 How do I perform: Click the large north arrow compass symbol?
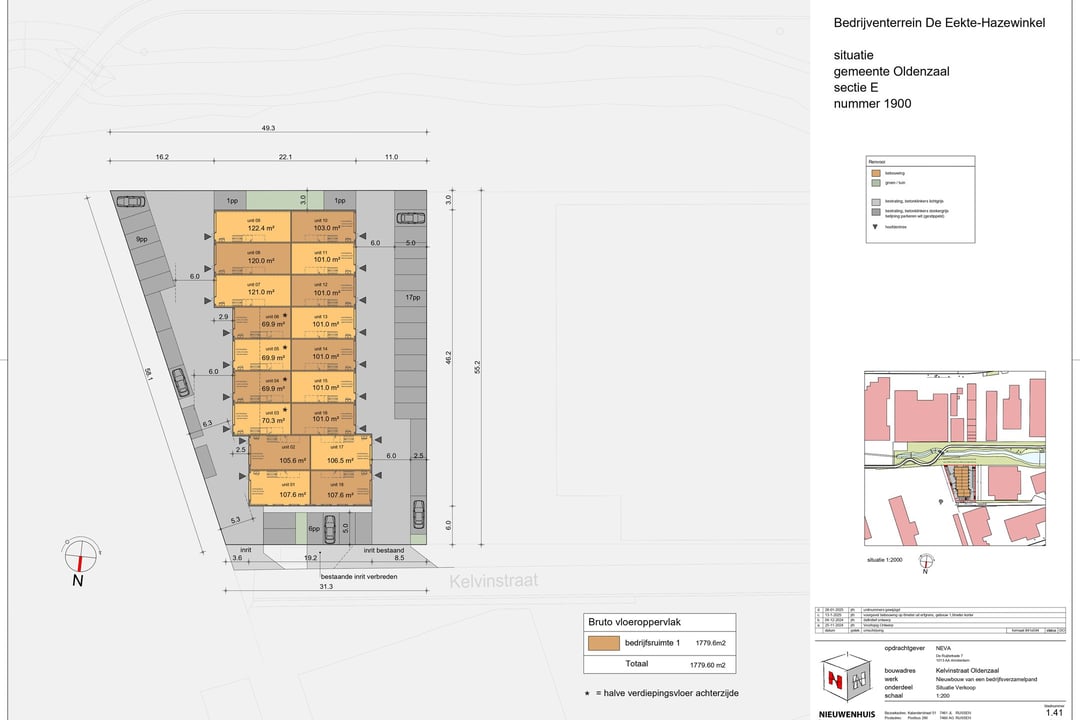81,555
